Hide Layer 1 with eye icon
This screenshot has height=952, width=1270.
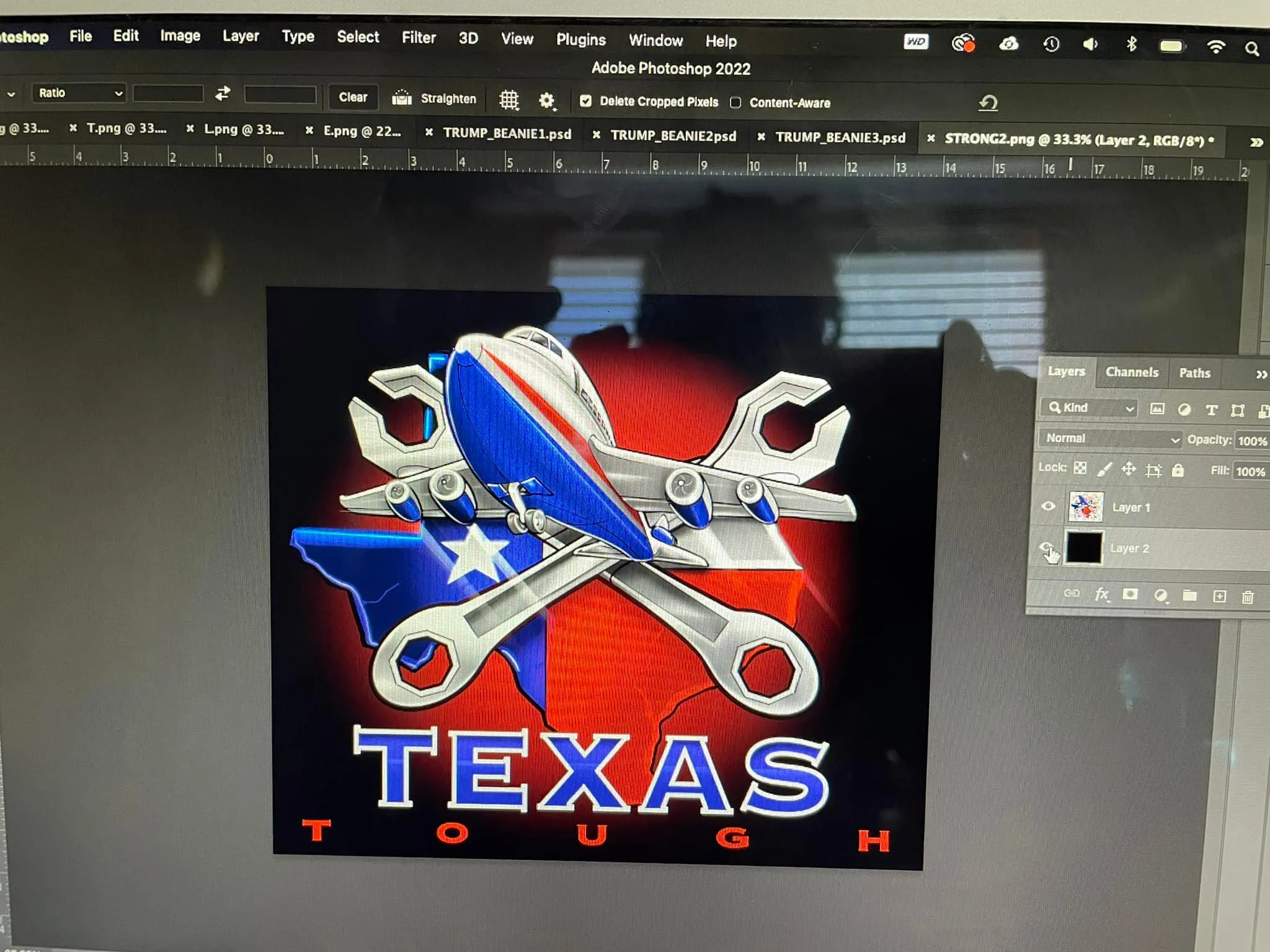(1048, 506)
